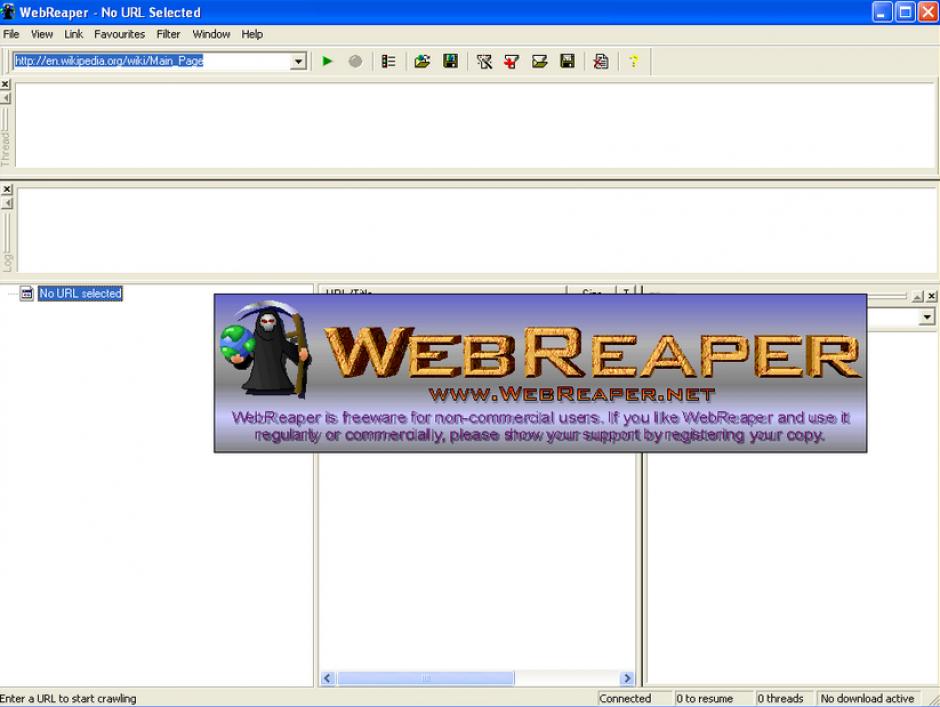Click the right pane expand arrow button

tap(918, 296)
